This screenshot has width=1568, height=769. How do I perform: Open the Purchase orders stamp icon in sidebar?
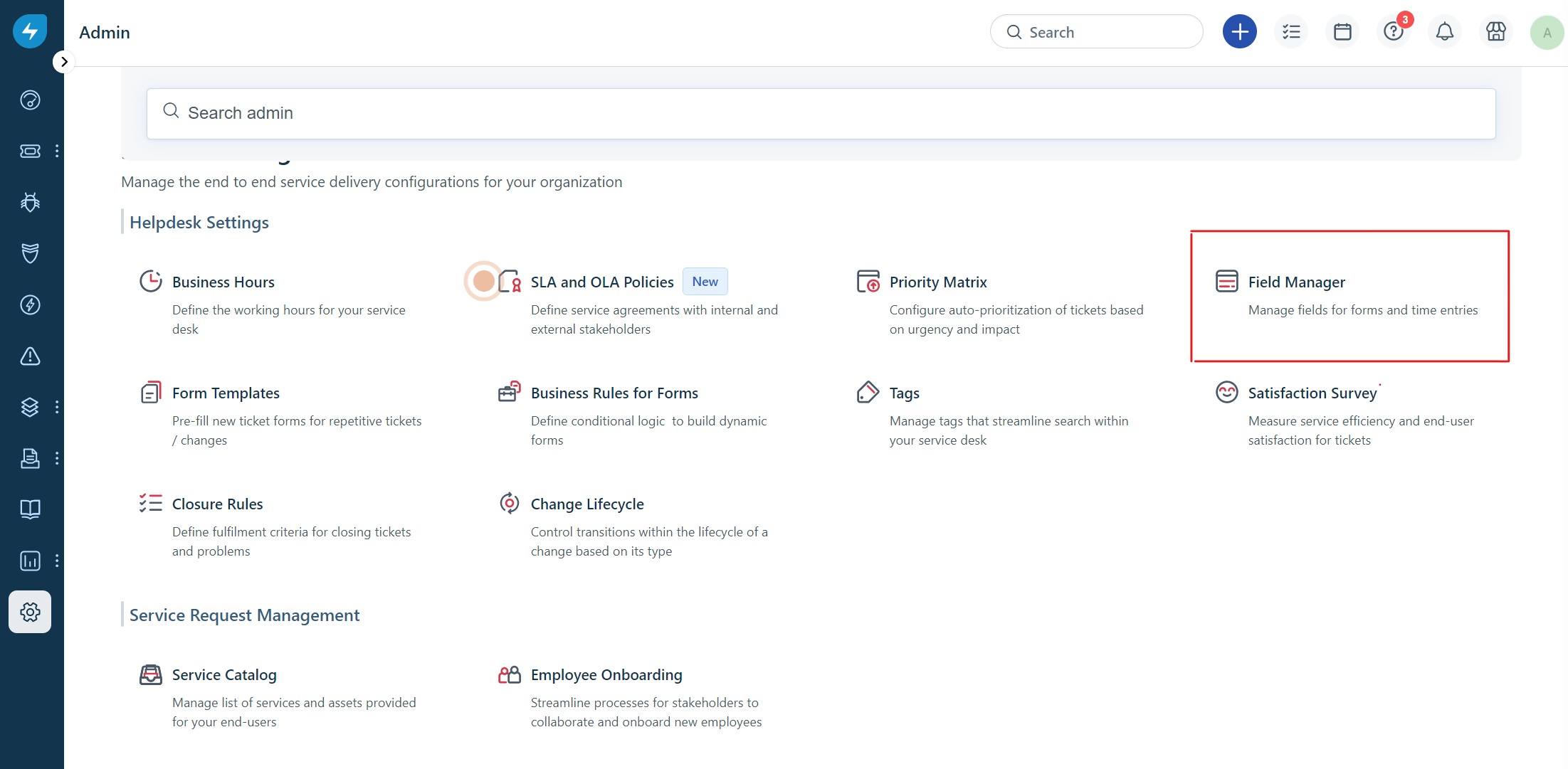coord(30,458)
